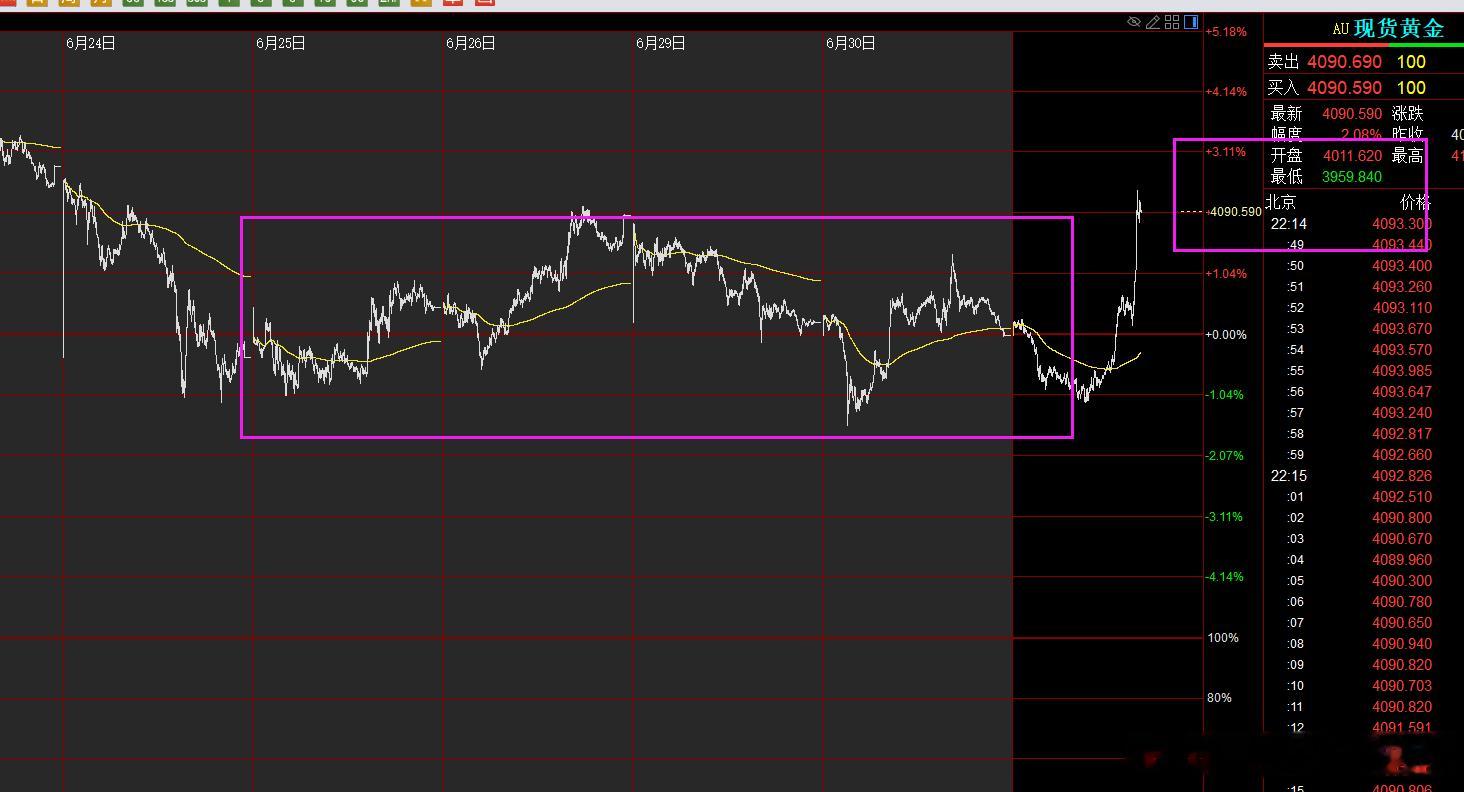Click the -1.04% axis label
1464x792 pixels.
point(1227,395)
